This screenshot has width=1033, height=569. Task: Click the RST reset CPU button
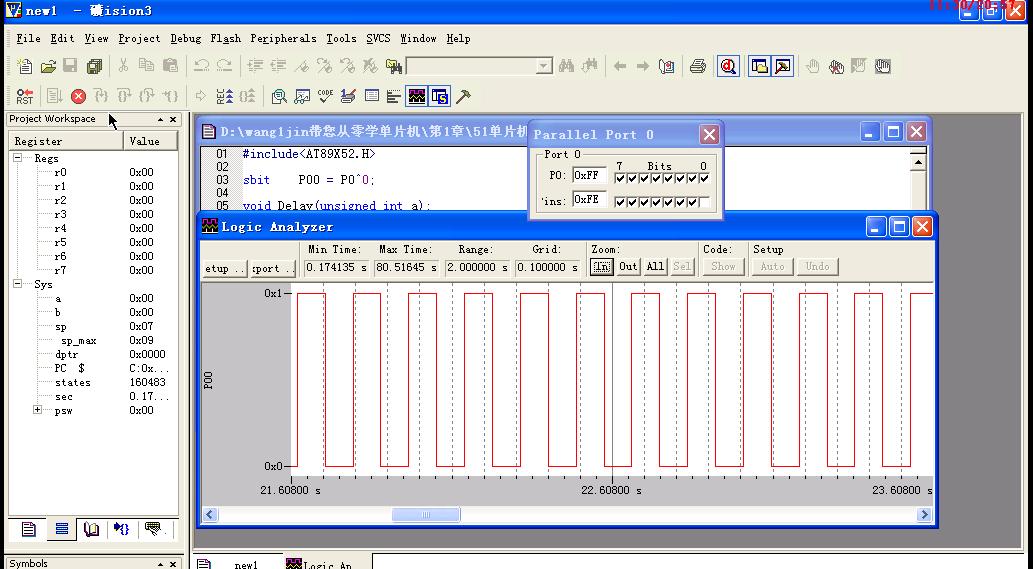tap(24, 96)
